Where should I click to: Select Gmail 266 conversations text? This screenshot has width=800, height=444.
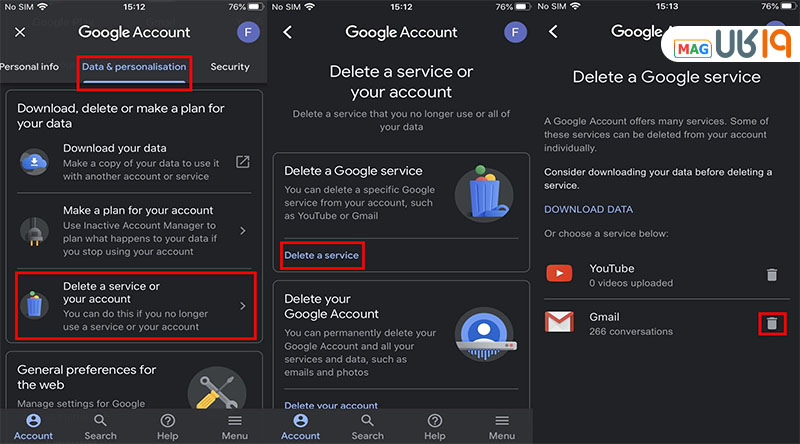(x=631, y=324)
